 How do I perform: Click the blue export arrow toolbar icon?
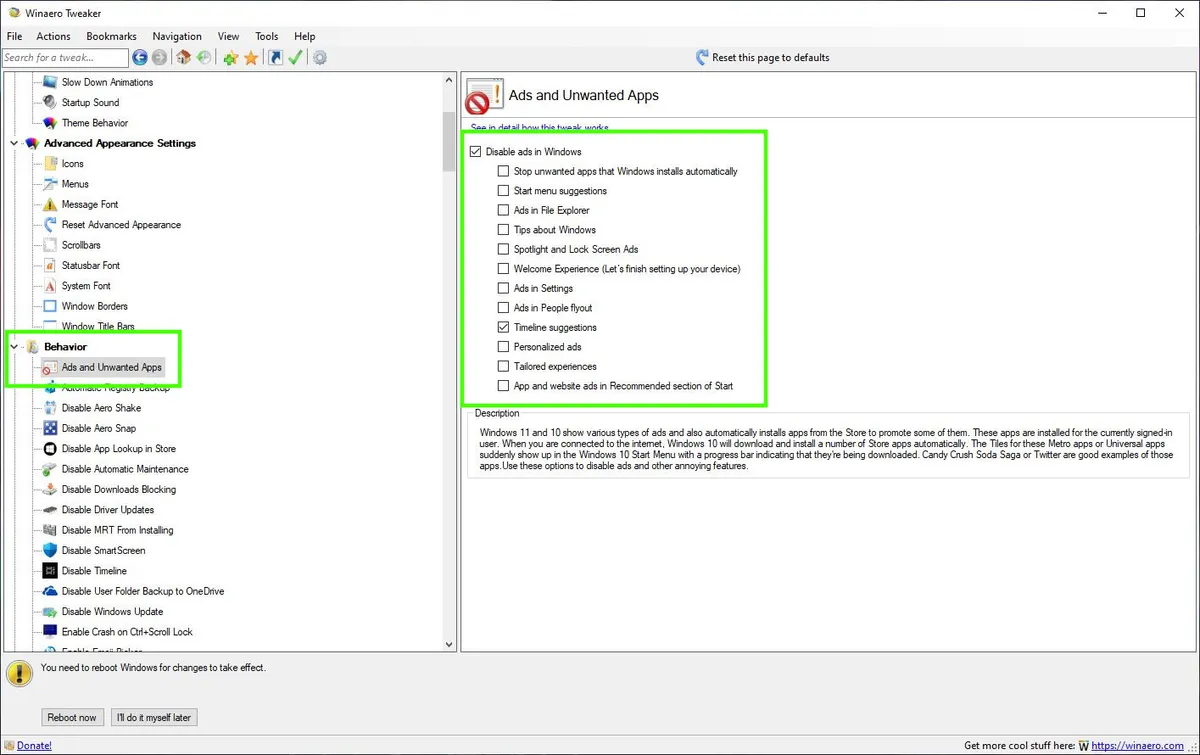[x=275, y=57]
